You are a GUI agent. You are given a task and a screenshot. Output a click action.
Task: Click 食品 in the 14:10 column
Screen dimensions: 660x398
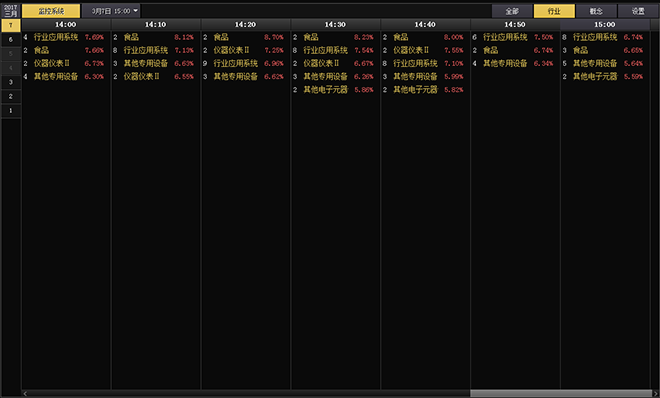point(131,37)
